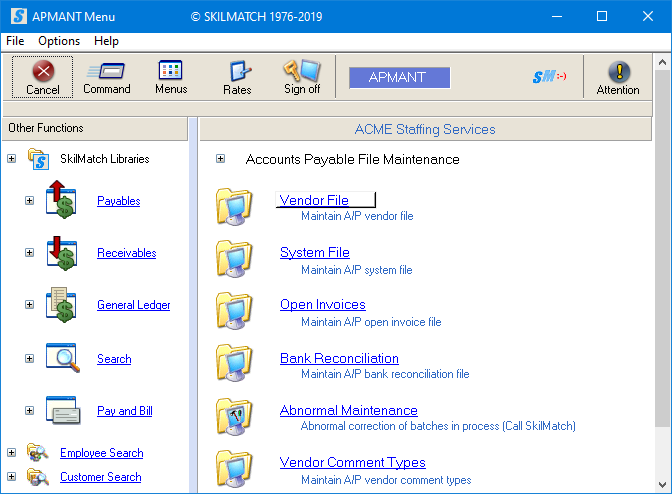Click the Search magnifier icon
Viewport: 672px width, 494px height.
(63, 357)
